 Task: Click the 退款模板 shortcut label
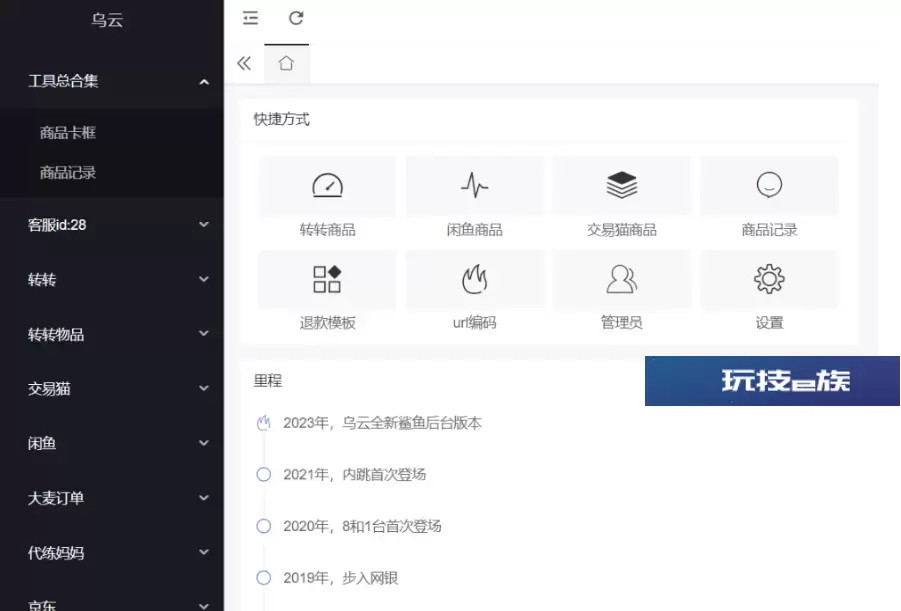[328, 322]
